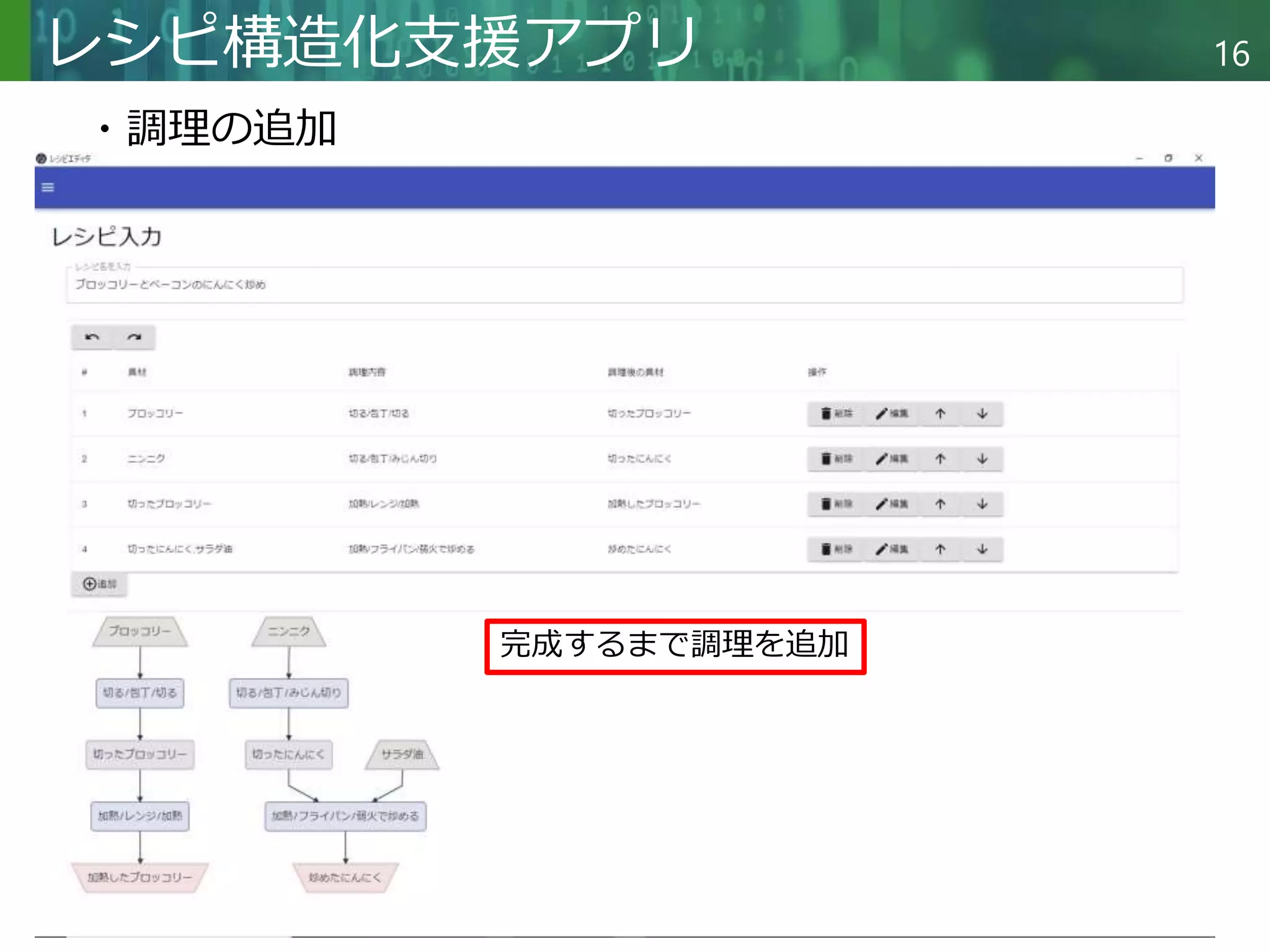Viewport: 1270px width, 952px height.
Task: Click row 3 result cell 加熱したブロッコリー
Action: 654,504
